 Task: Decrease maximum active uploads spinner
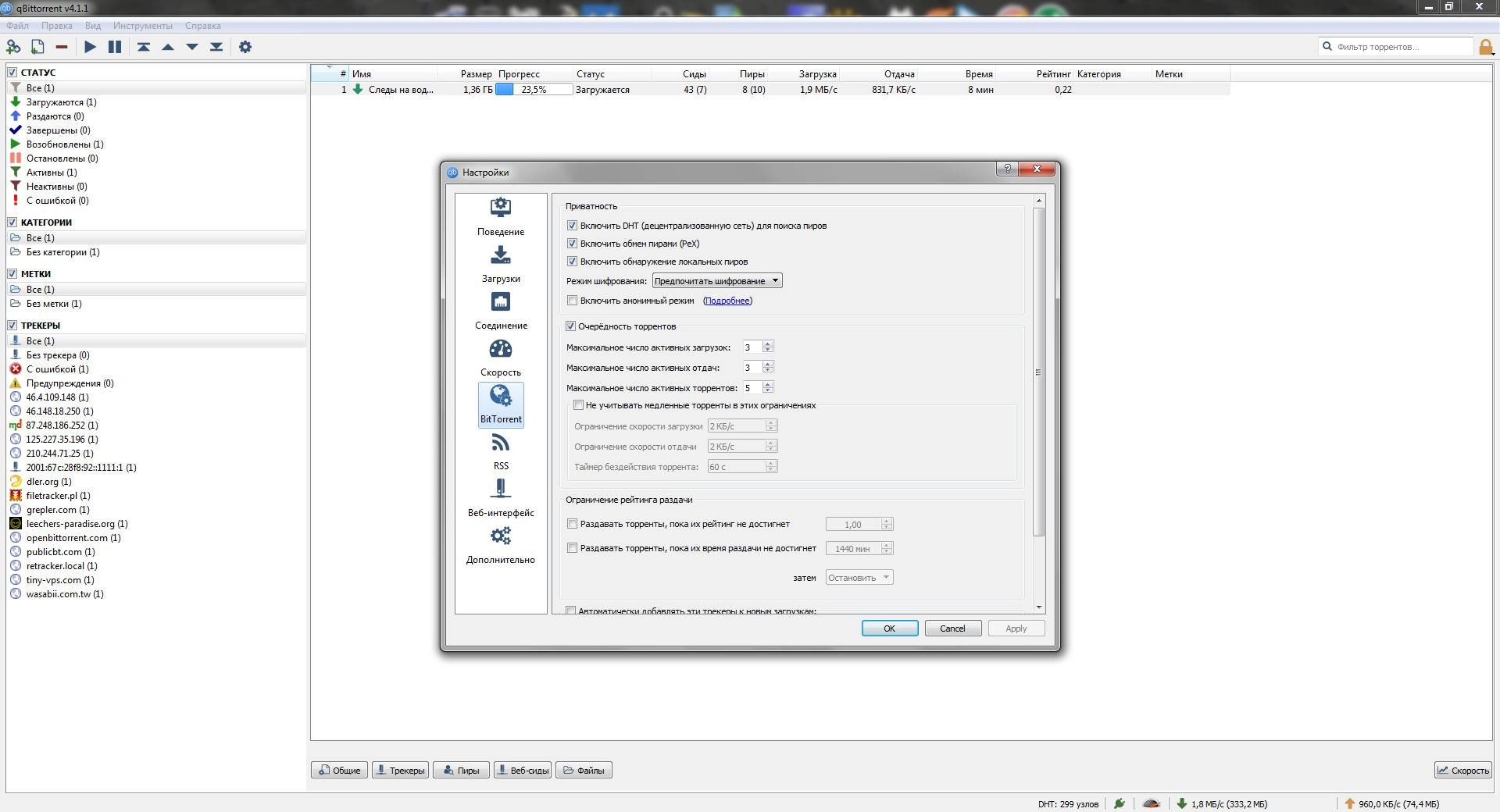768,371
